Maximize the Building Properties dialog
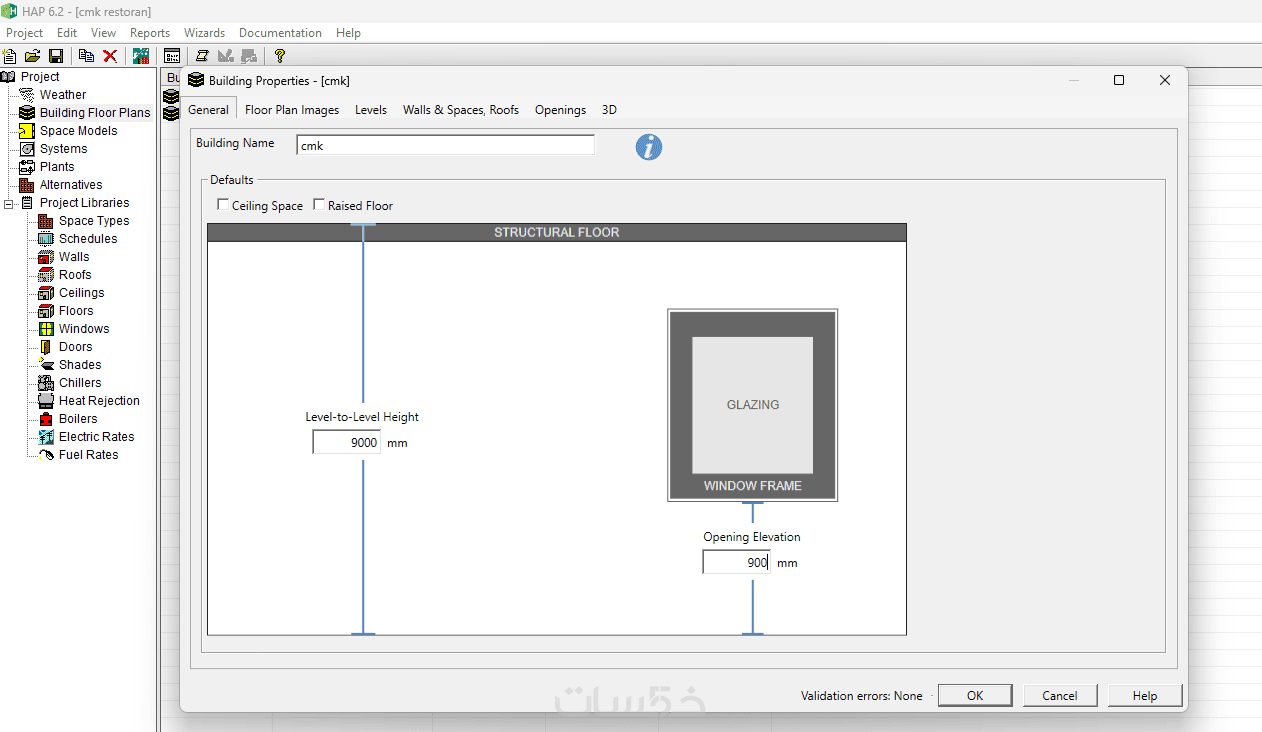Screen dimensions: 1262x732 pos(1119,80)
